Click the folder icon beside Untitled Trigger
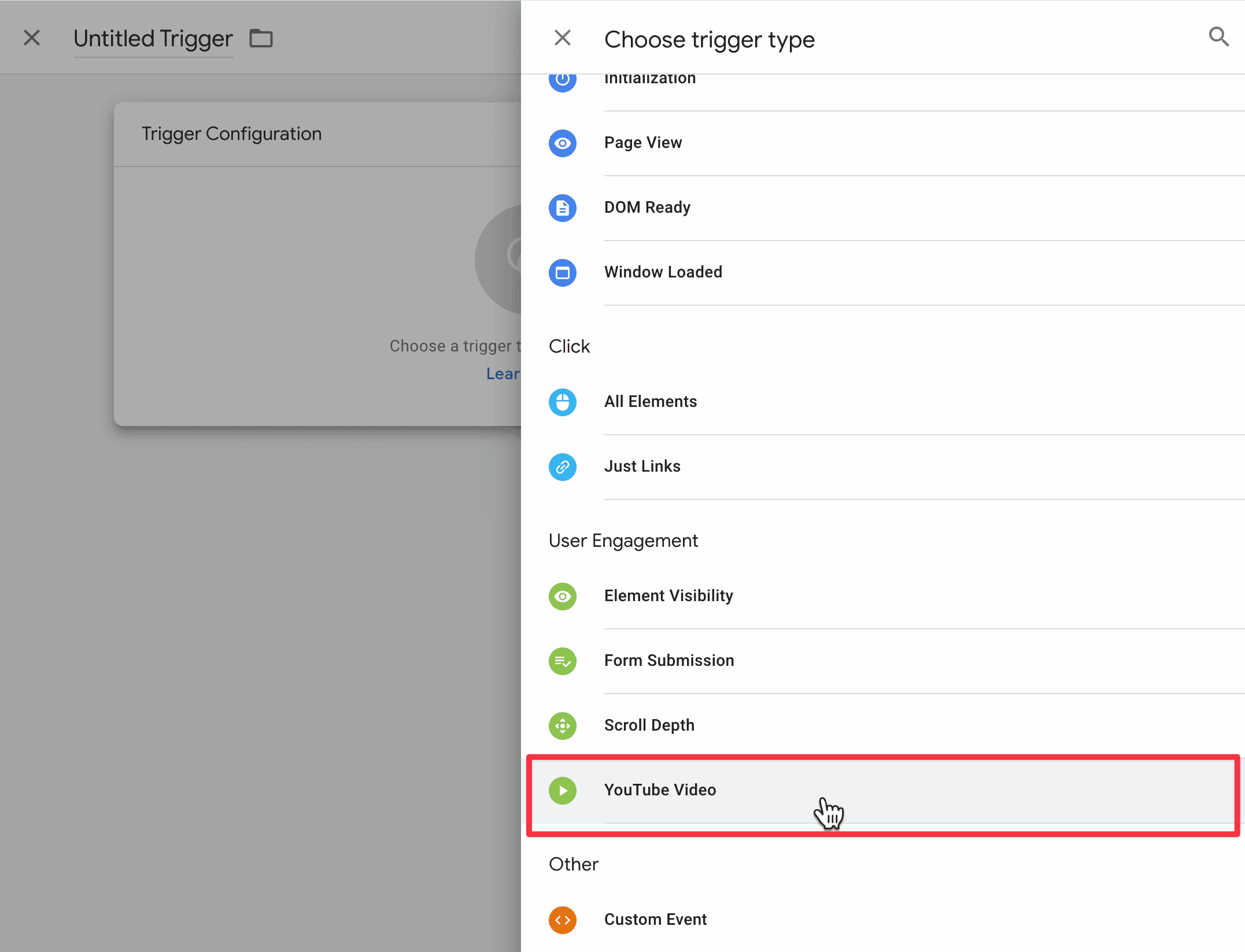The width and height of the screenshot is (1245, 952). click(x=261, y=38)
